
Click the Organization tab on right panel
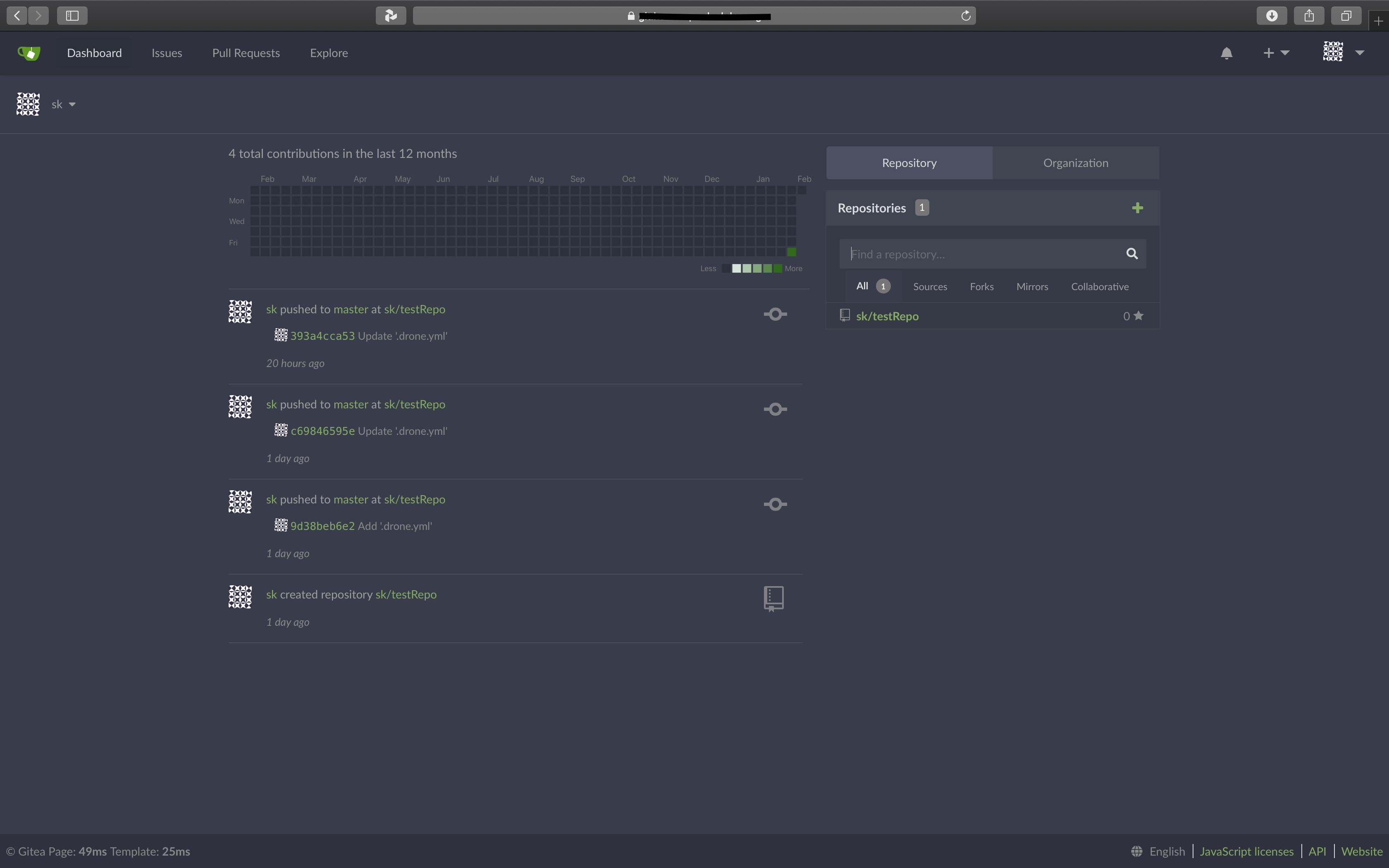[1075, 162]
